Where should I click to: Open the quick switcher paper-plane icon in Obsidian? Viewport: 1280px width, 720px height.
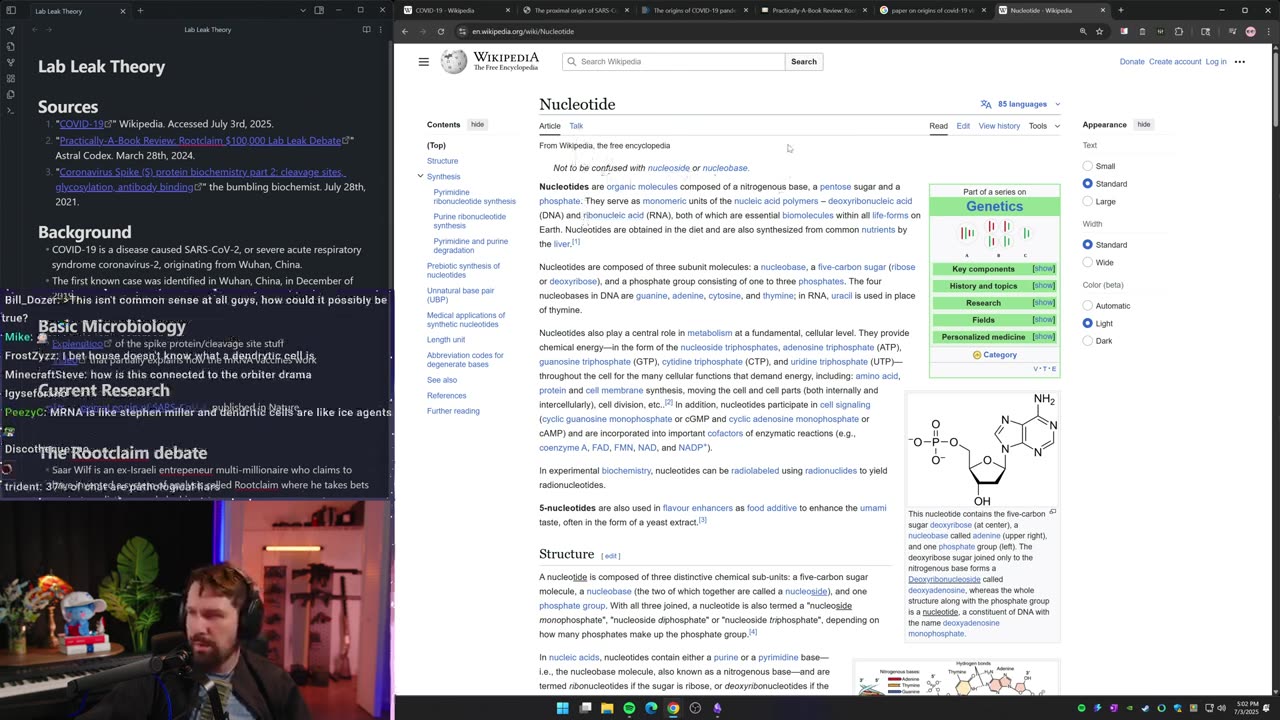click(x=11, y=30)
